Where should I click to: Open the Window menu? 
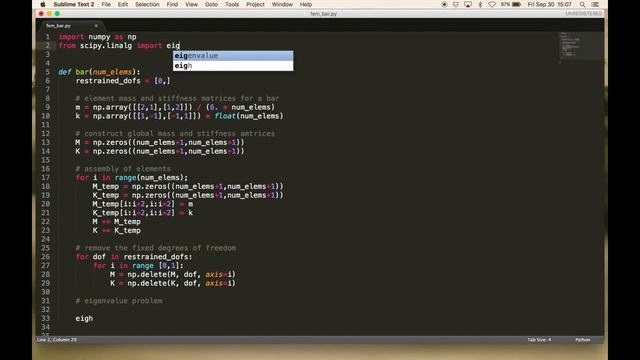click(282, 4)
